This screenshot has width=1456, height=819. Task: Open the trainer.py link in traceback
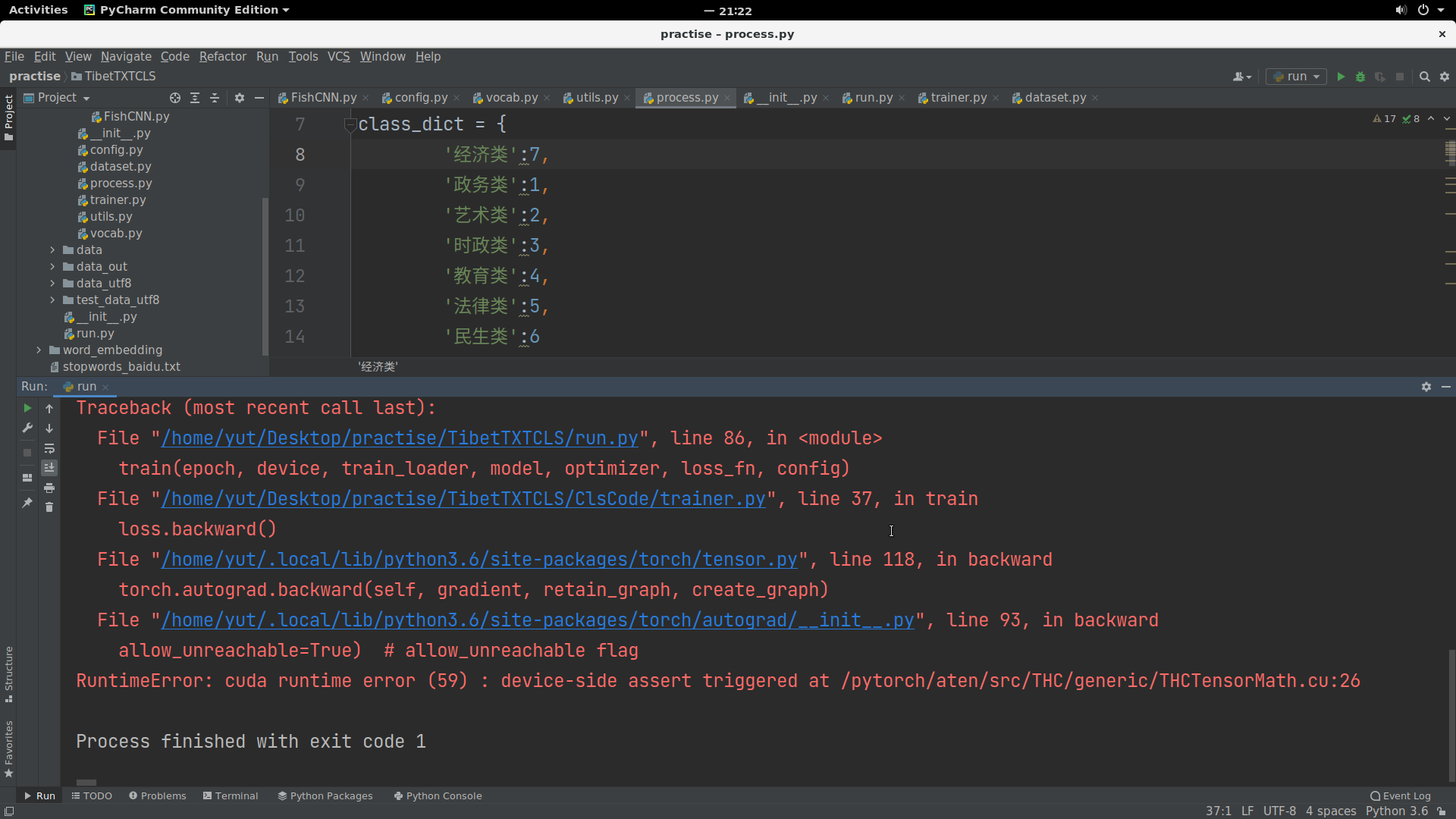tap(463, 499)
